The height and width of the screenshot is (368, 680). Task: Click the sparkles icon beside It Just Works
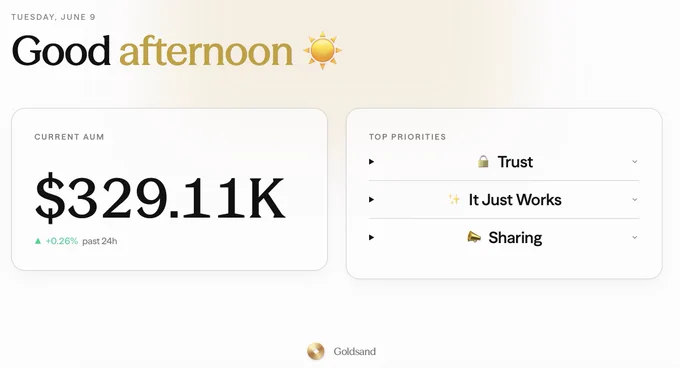pyautogui.click(x=454, y=199)
